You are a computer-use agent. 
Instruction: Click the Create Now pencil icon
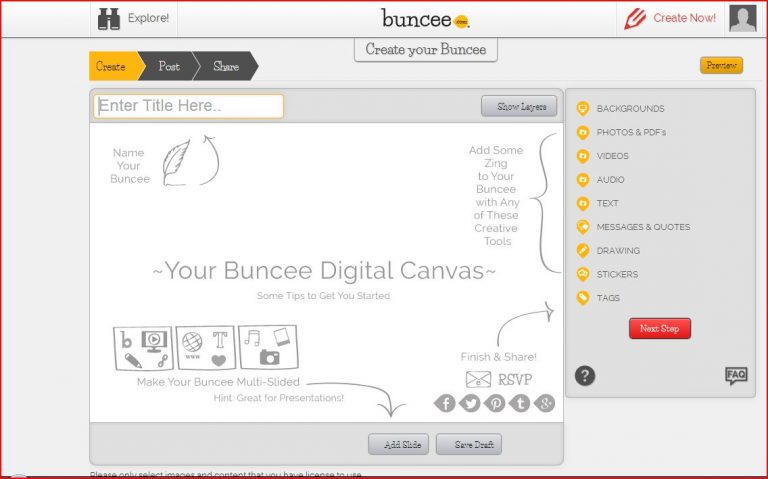635,19
